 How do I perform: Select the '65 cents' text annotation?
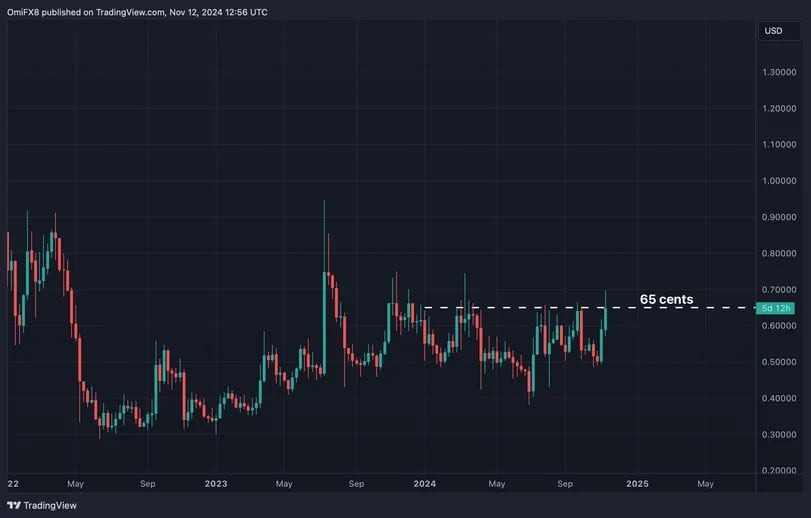tap(666, 299)
